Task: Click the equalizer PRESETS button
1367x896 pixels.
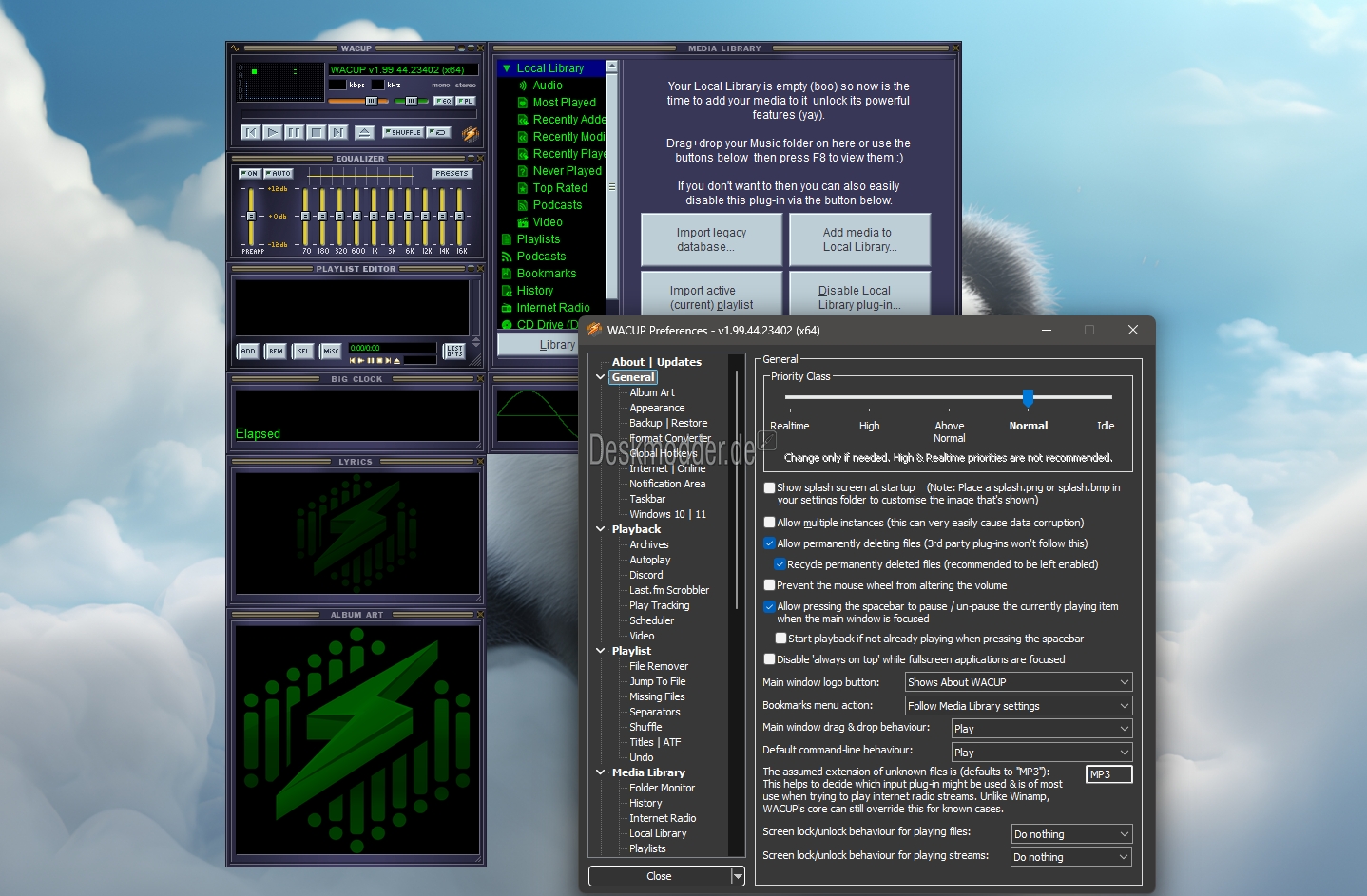Action: [x=452, y=174]
